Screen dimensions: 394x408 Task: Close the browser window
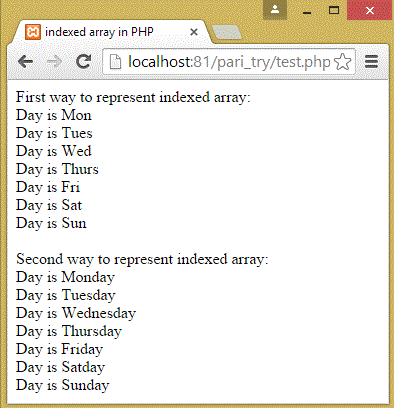click(370, 10)
